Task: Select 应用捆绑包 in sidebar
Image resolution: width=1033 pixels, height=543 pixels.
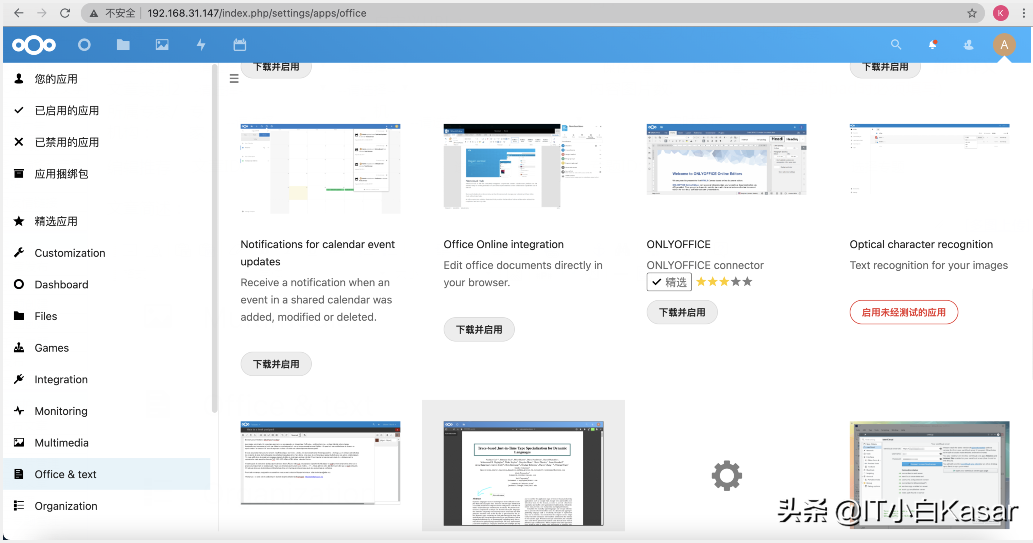Action: coord(107,174)
